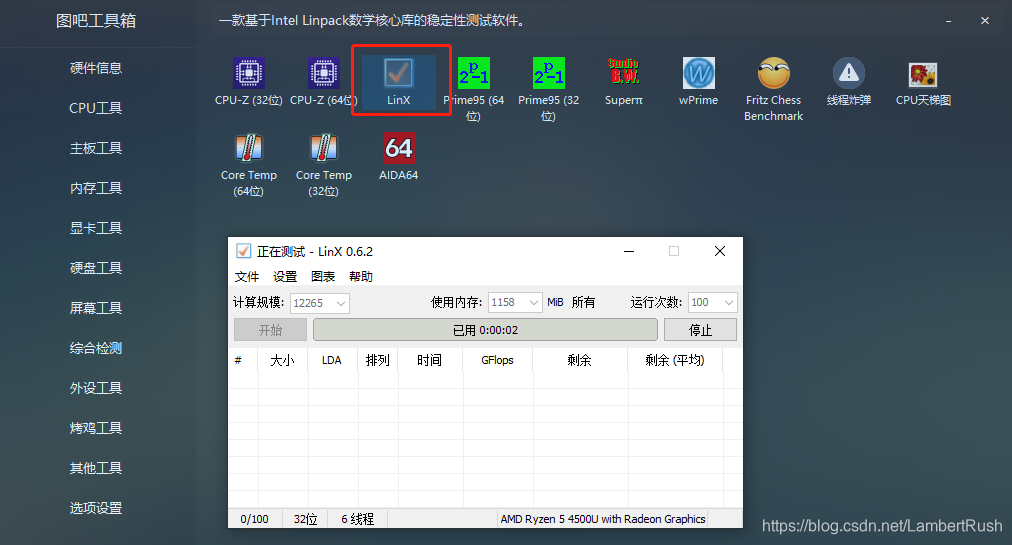Select 硬盘工具 in sidebar
This screenshot has width=1012, height=545.
[96, 268]
